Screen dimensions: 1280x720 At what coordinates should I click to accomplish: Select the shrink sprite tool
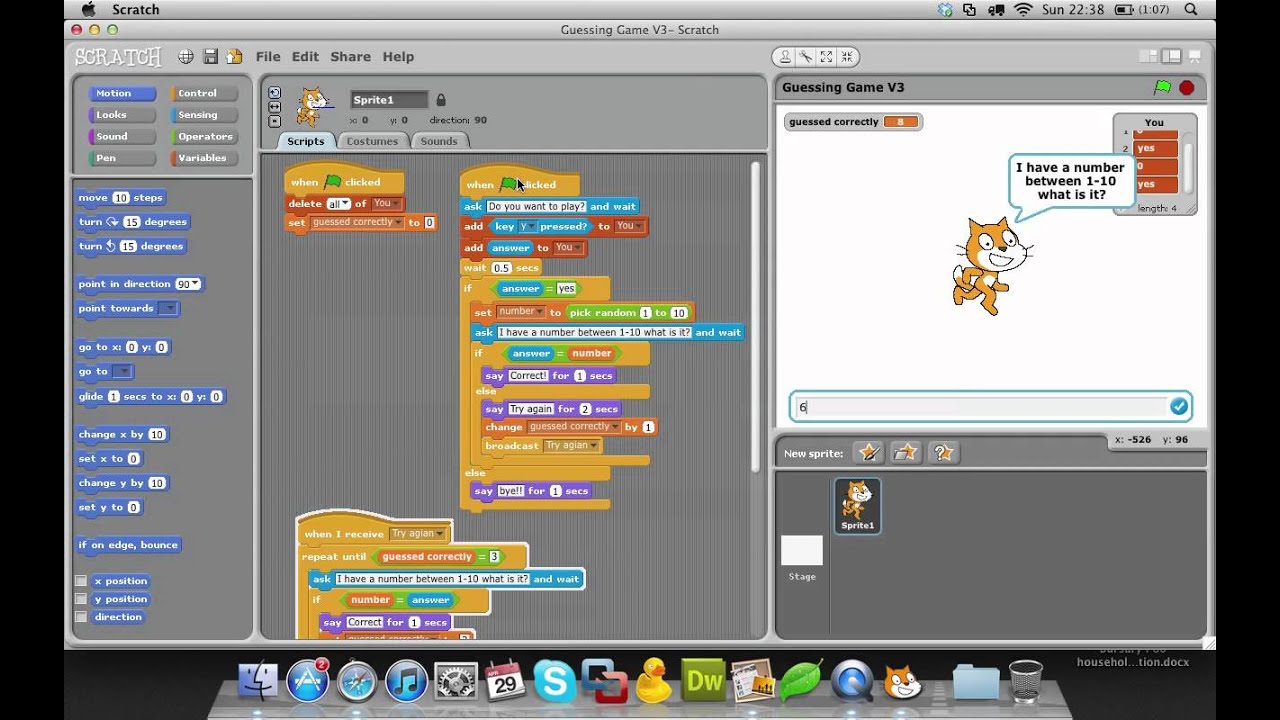(x=847, y=57)
